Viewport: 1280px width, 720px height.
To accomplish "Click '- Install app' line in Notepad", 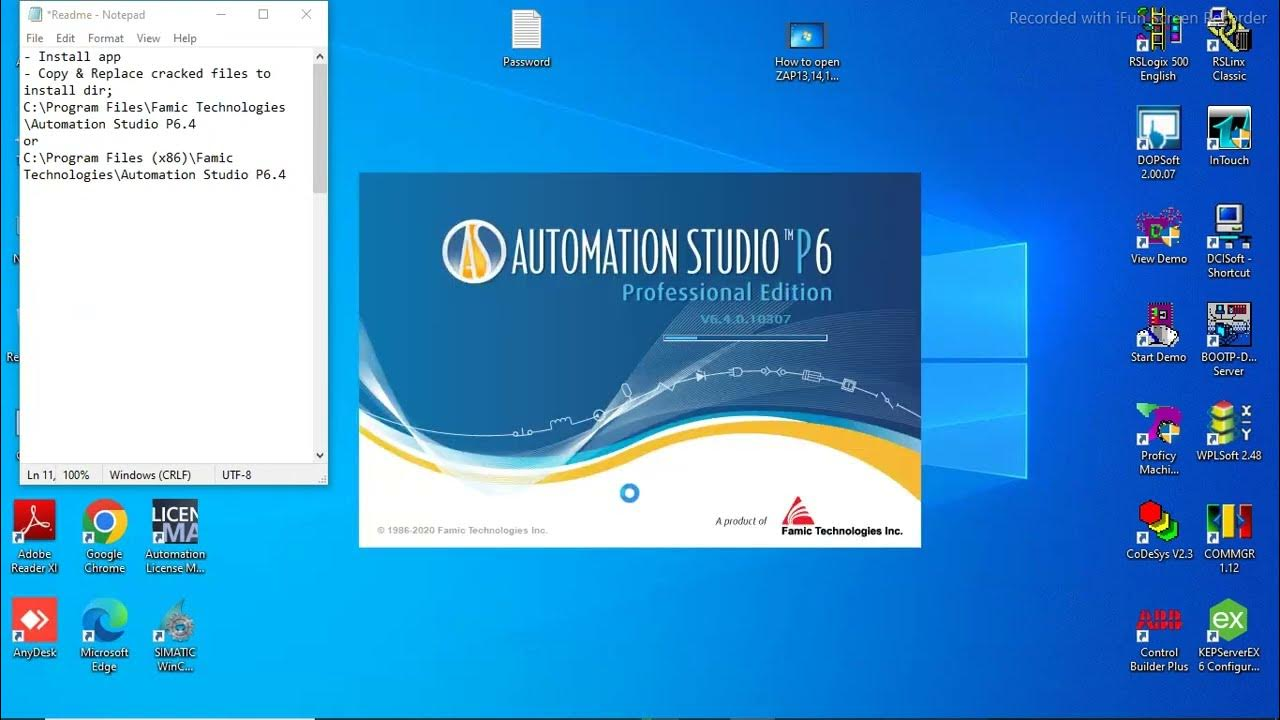I will (x=72, y=57).
